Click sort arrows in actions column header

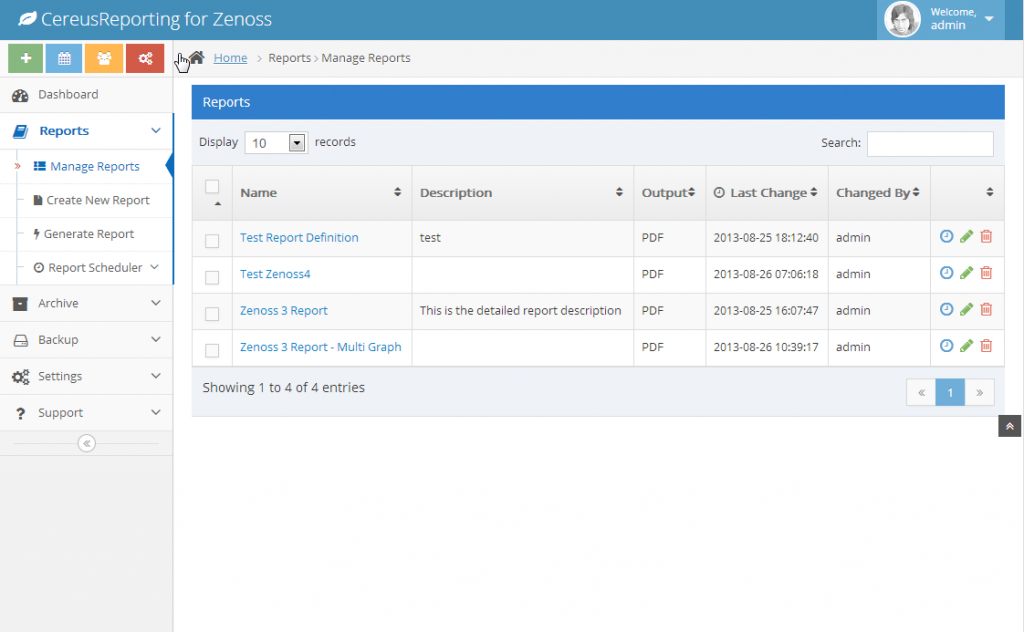click(989, 192)
